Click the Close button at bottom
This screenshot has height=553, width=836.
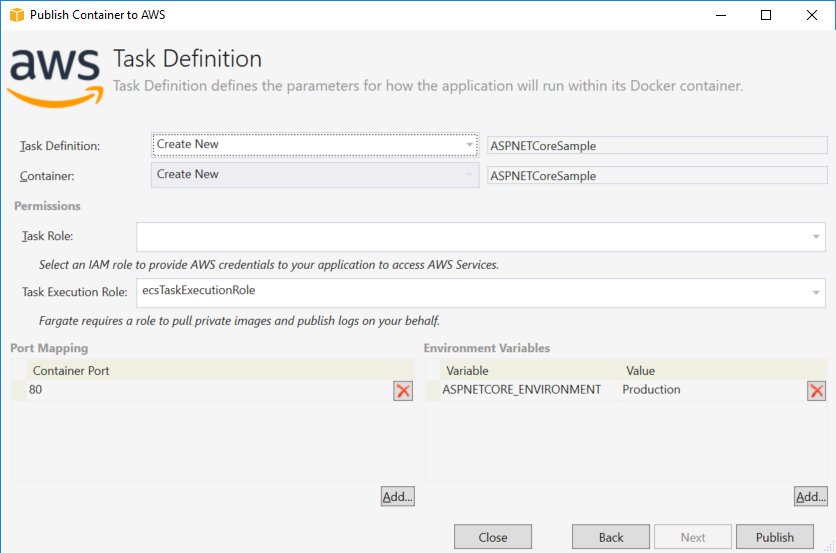(x=493, y=537)
